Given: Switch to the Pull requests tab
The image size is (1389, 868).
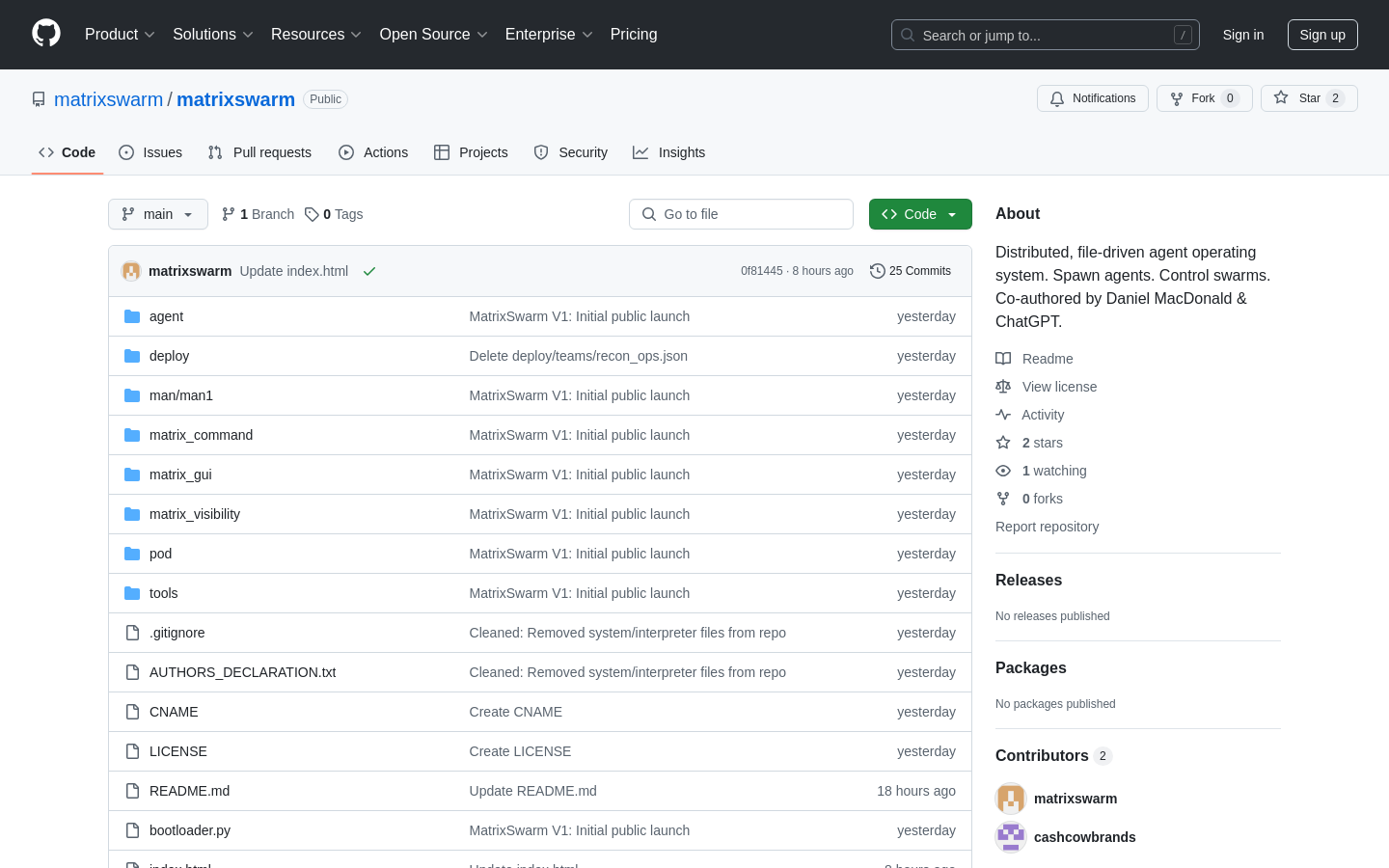Looking at the screenshot, I should 259,152.
